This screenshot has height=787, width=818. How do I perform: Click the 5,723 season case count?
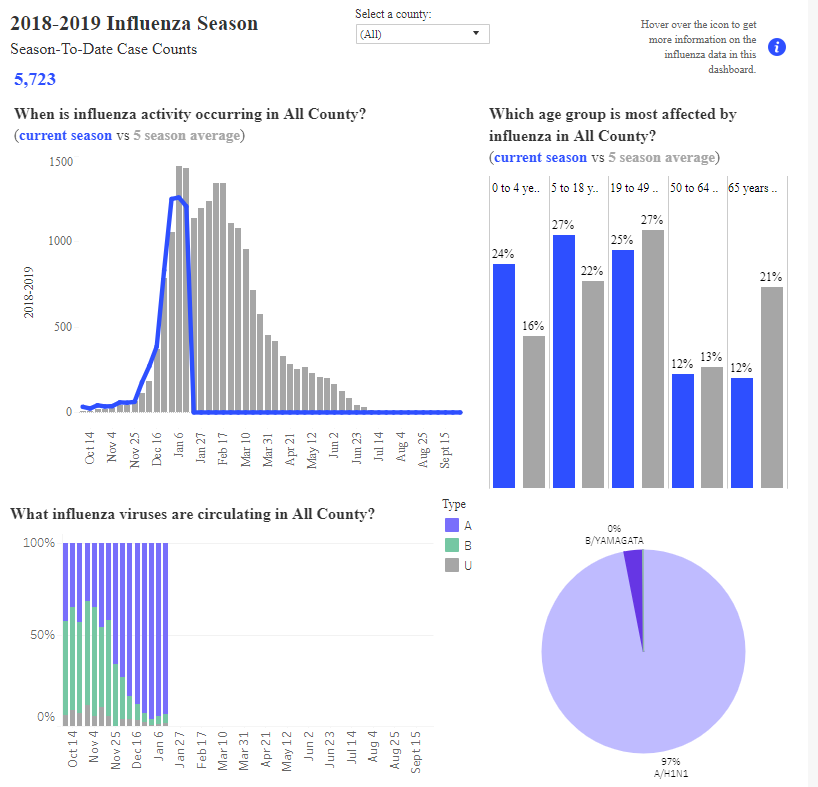coord(34,79)
